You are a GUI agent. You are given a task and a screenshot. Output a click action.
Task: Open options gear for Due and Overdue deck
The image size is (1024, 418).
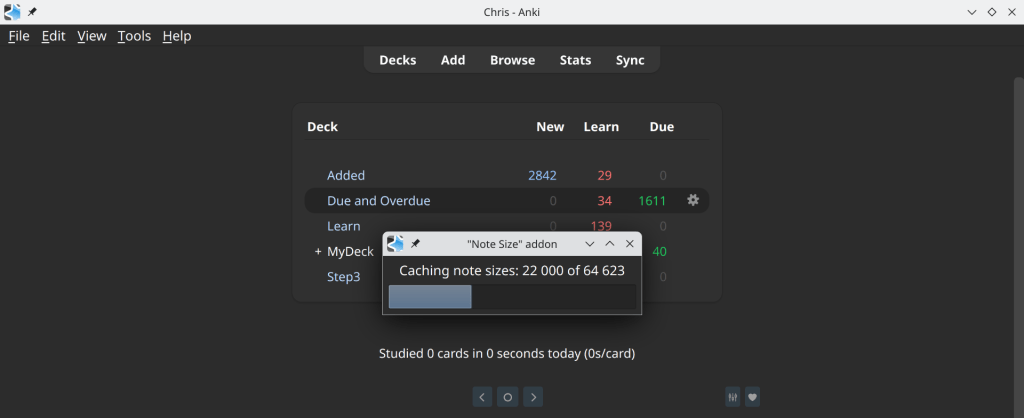tap(693, 201)
